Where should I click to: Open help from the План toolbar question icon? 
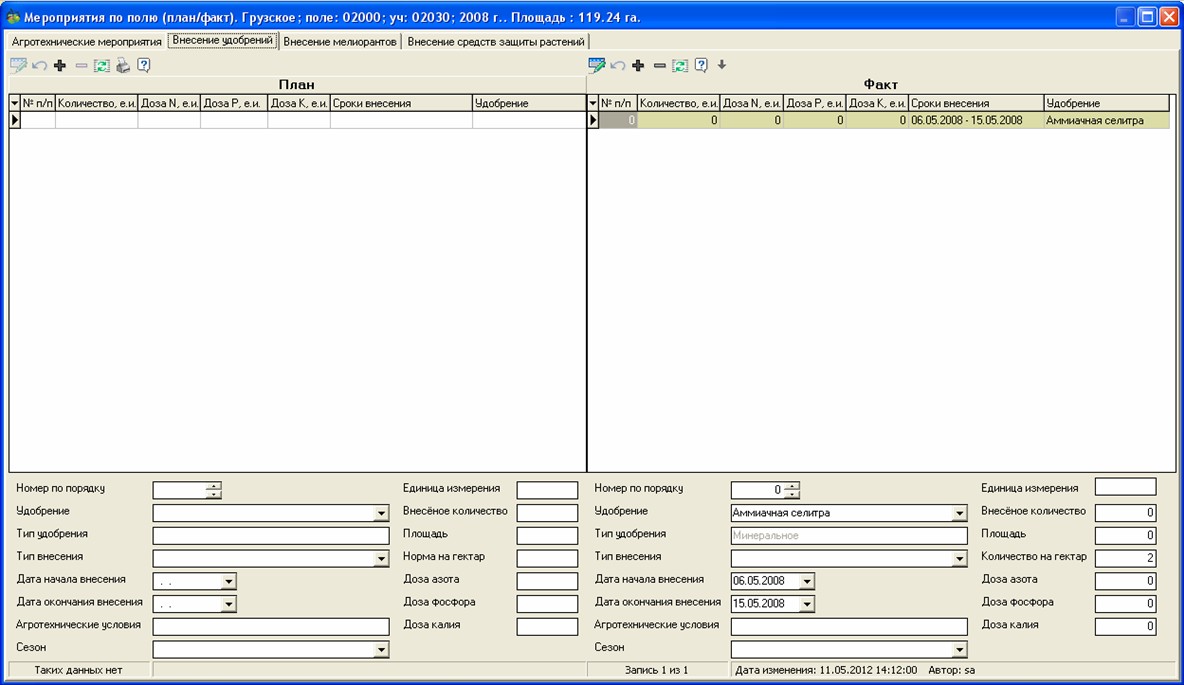tap(143, 65)
